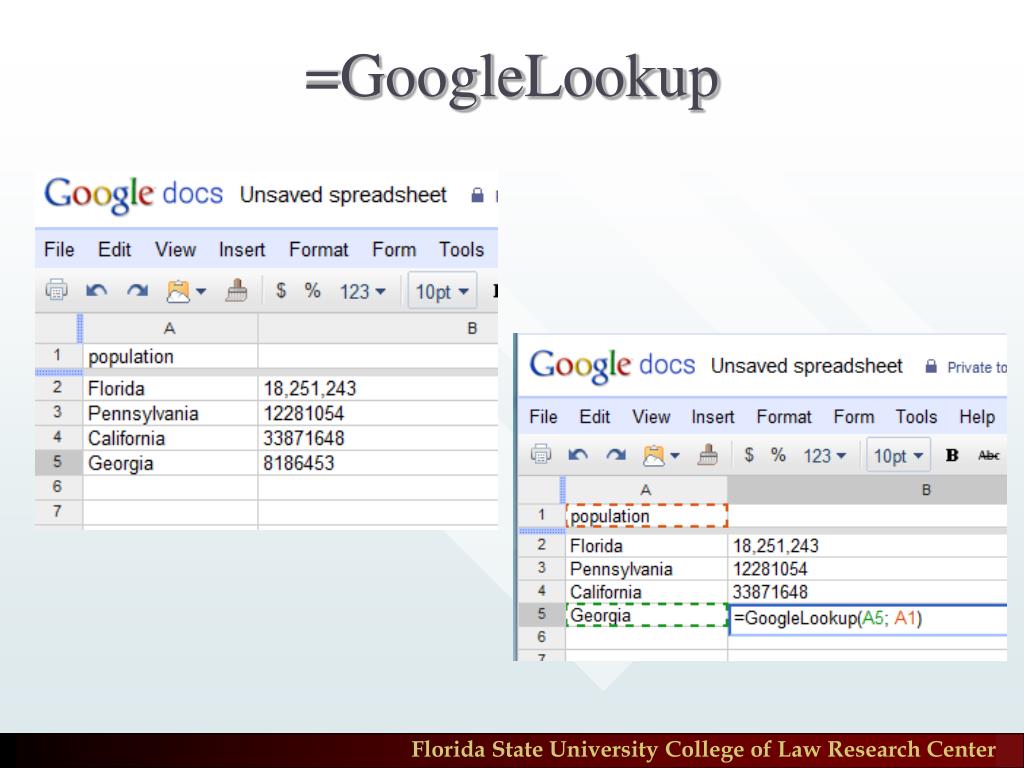
Task: Click left spreadsheet's Unsaved spreadsheet title
Action: coord(343,195)
